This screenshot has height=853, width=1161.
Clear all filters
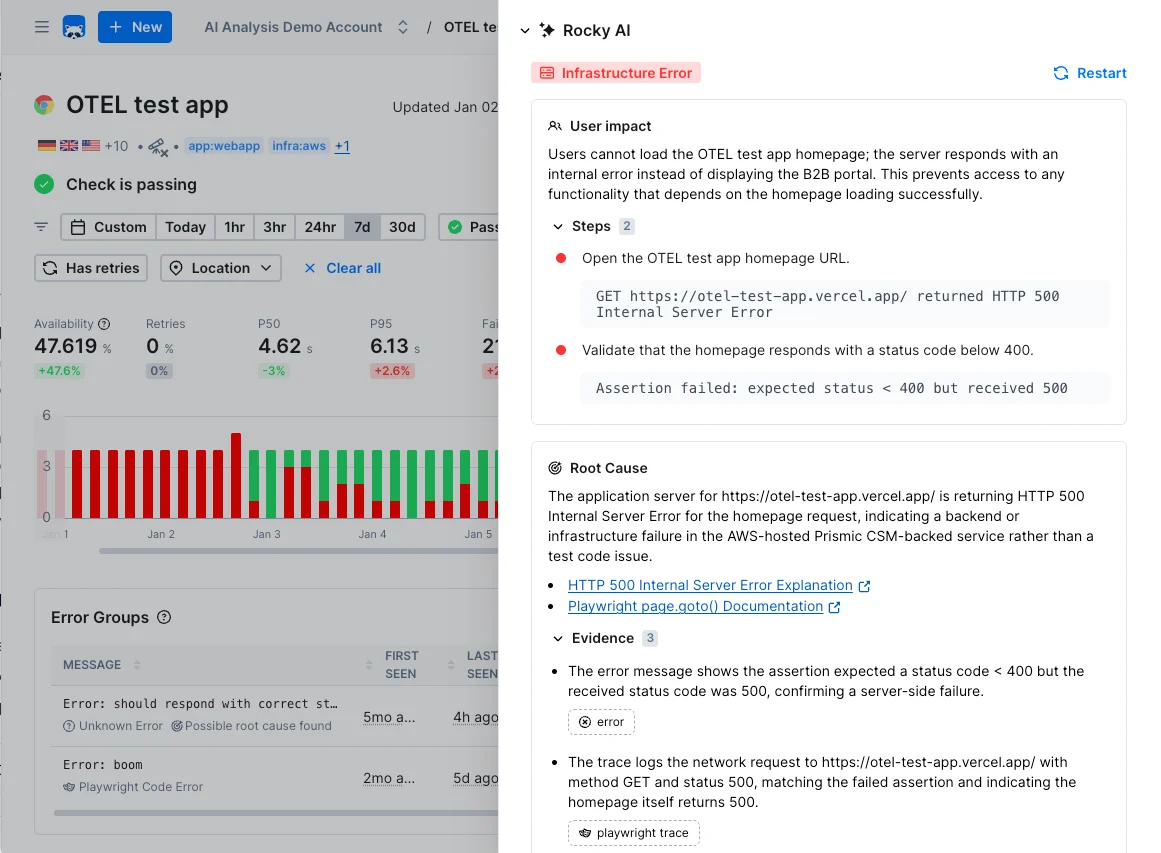click(x=343, y=268)
